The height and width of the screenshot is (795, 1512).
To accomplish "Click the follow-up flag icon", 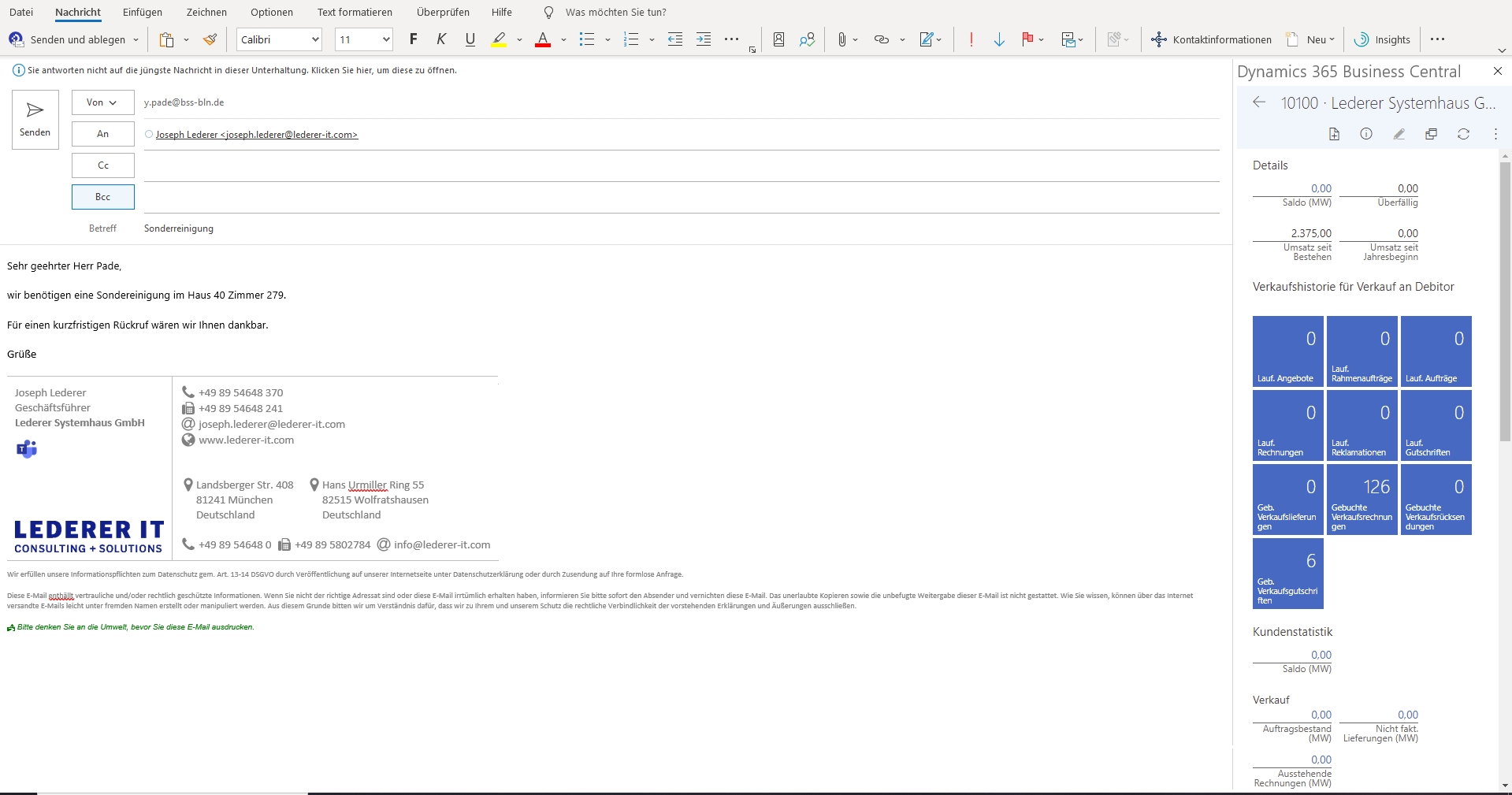I will pyautogui.click(x=1027, y=39).
